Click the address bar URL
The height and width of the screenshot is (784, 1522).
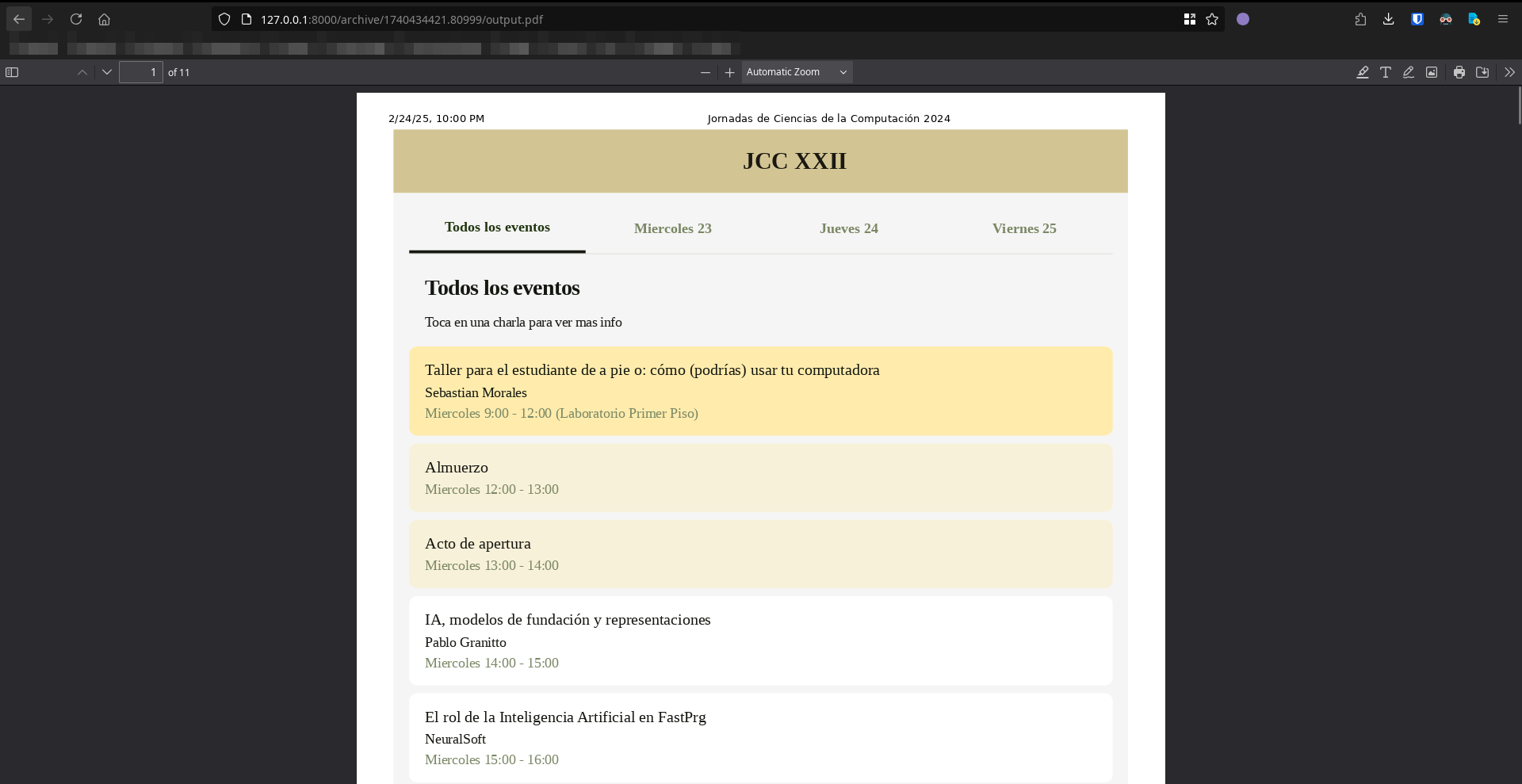(x=402, y=19)
